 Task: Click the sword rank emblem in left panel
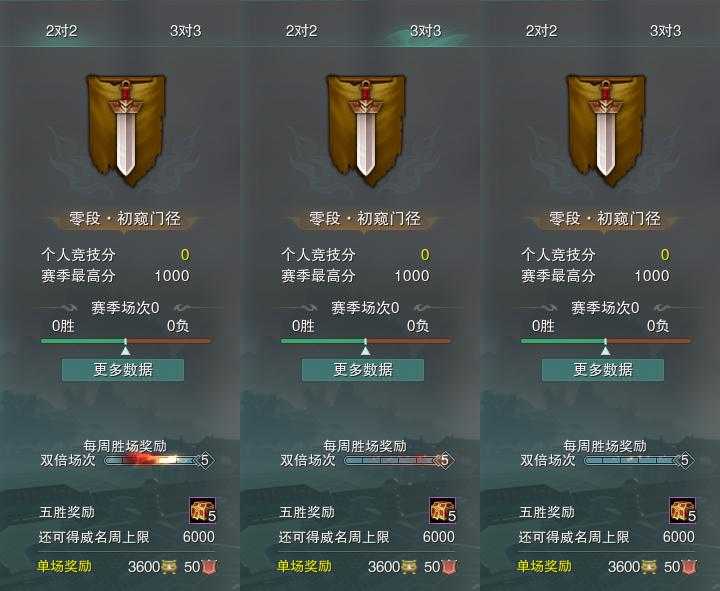tap(126, 130)
